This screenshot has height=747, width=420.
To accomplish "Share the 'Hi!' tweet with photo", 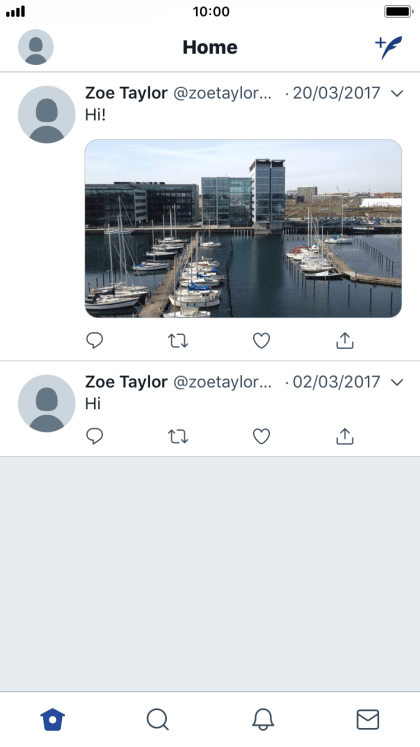I will [345, 340].
